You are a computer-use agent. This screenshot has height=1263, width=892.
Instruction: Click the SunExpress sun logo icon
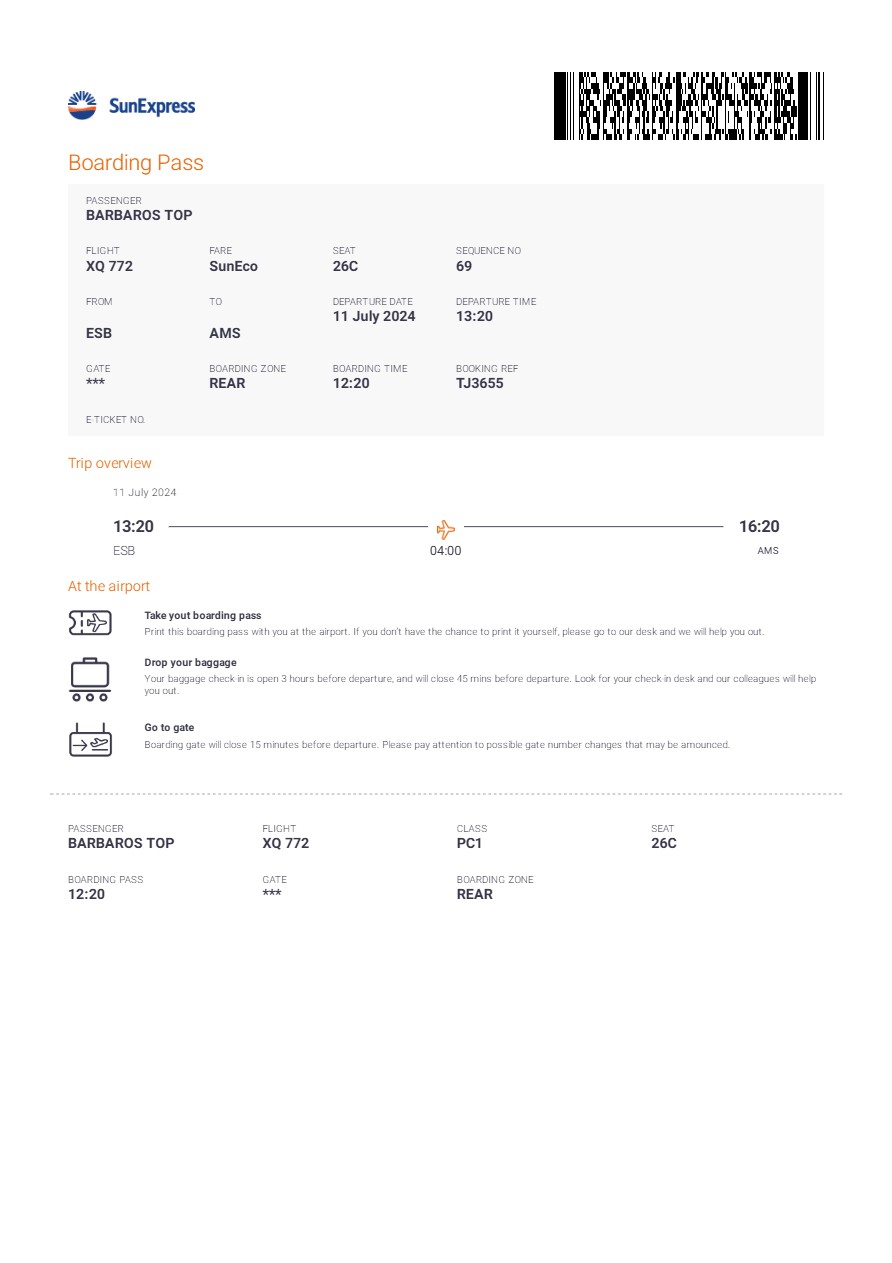(82, 106)
